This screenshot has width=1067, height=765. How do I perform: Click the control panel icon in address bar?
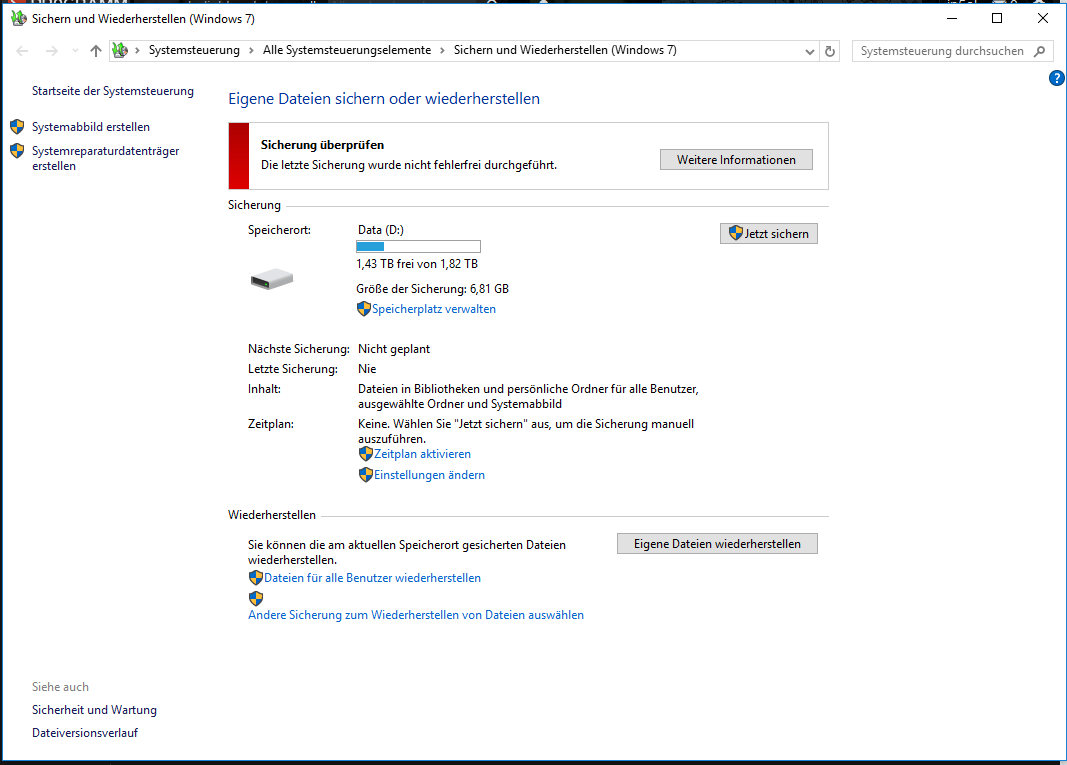coord(120,50)
